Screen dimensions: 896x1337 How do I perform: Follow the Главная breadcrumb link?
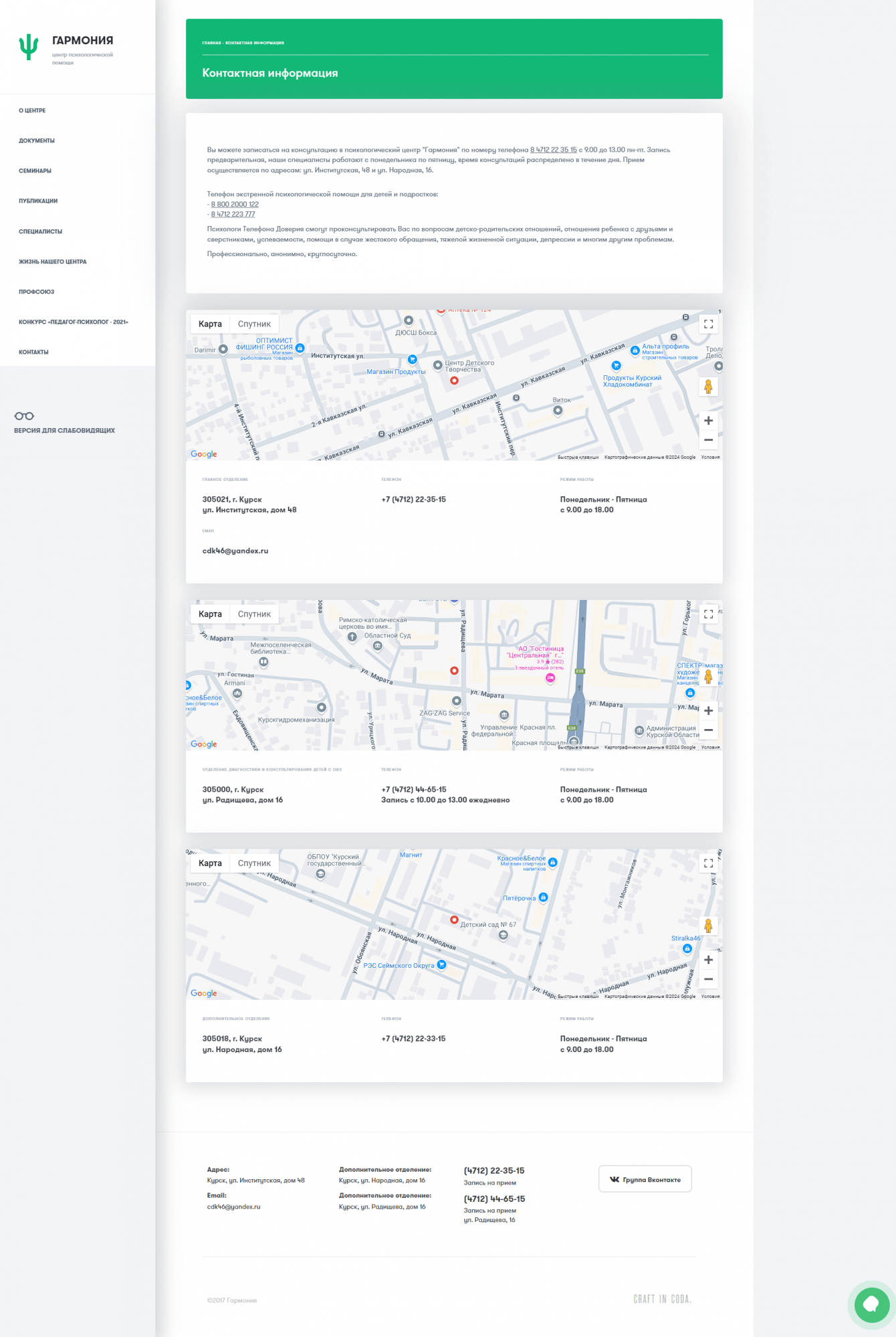[211, 43]
